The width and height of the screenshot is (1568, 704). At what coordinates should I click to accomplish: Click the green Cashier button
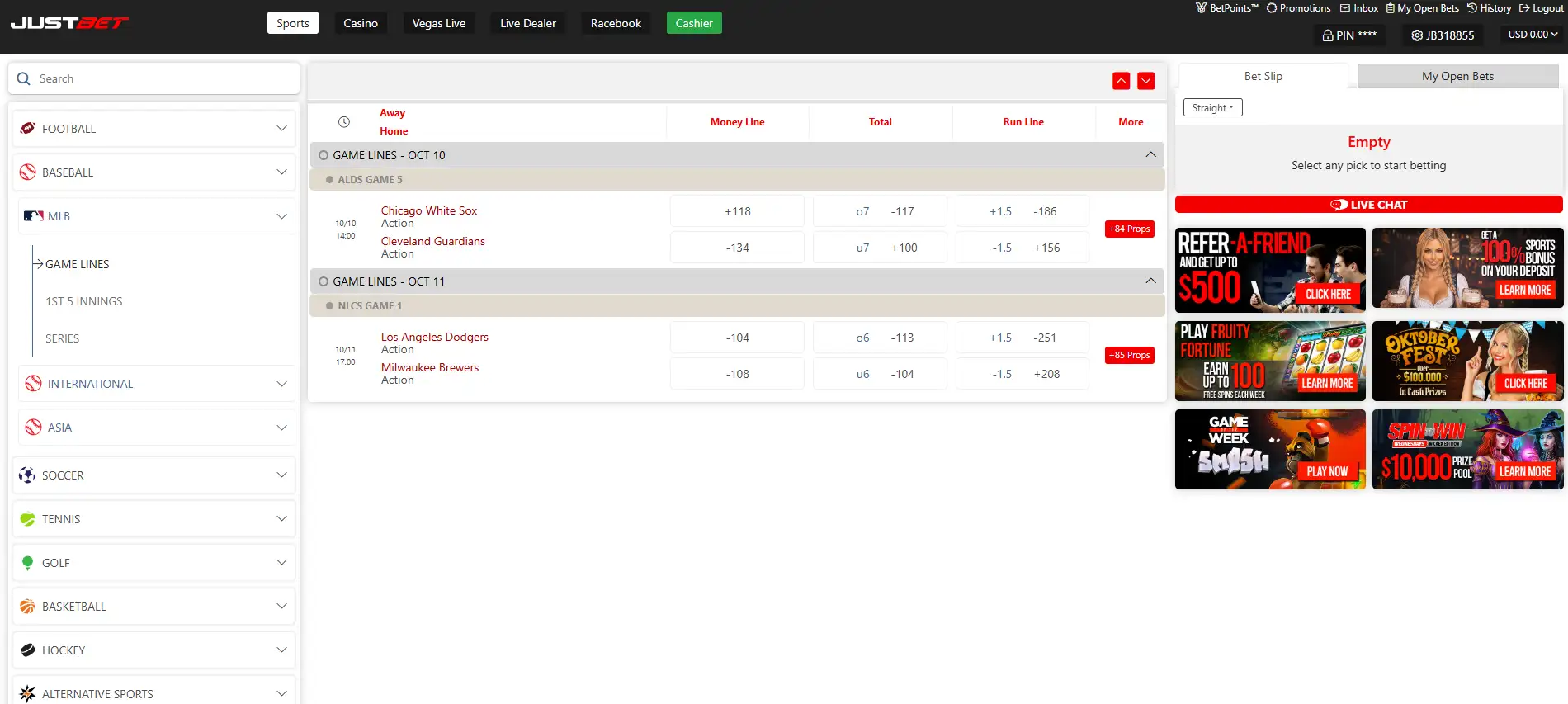694,23
